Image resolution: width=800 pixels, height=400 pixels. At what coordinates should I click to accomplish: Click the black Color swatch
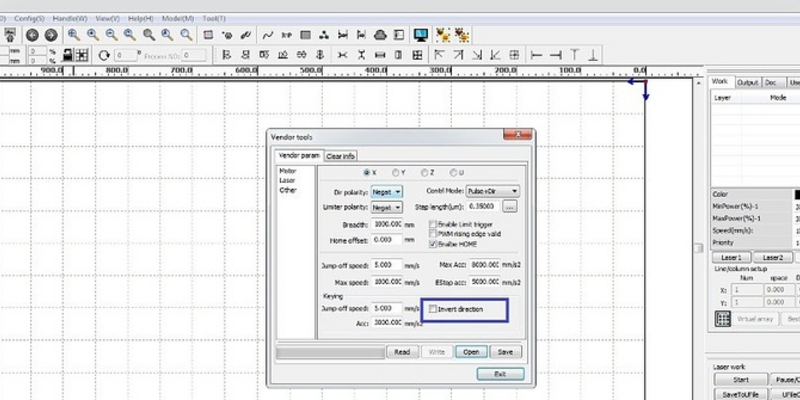[x=796, y=194]
